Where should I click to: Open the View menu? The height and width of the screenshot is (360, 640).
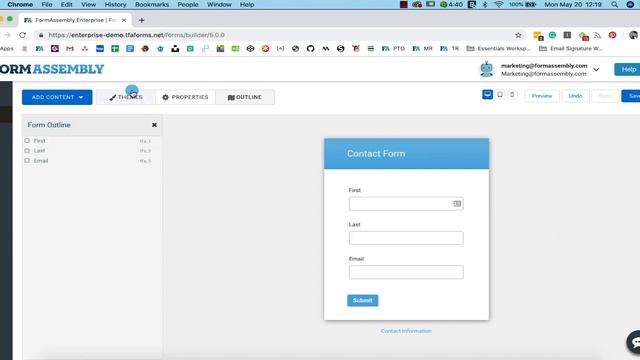88,4
